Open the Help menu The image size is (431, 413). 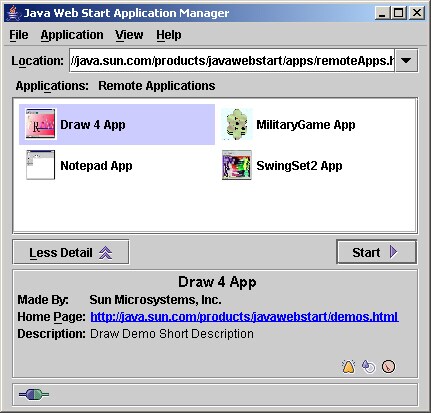point(169,35)
